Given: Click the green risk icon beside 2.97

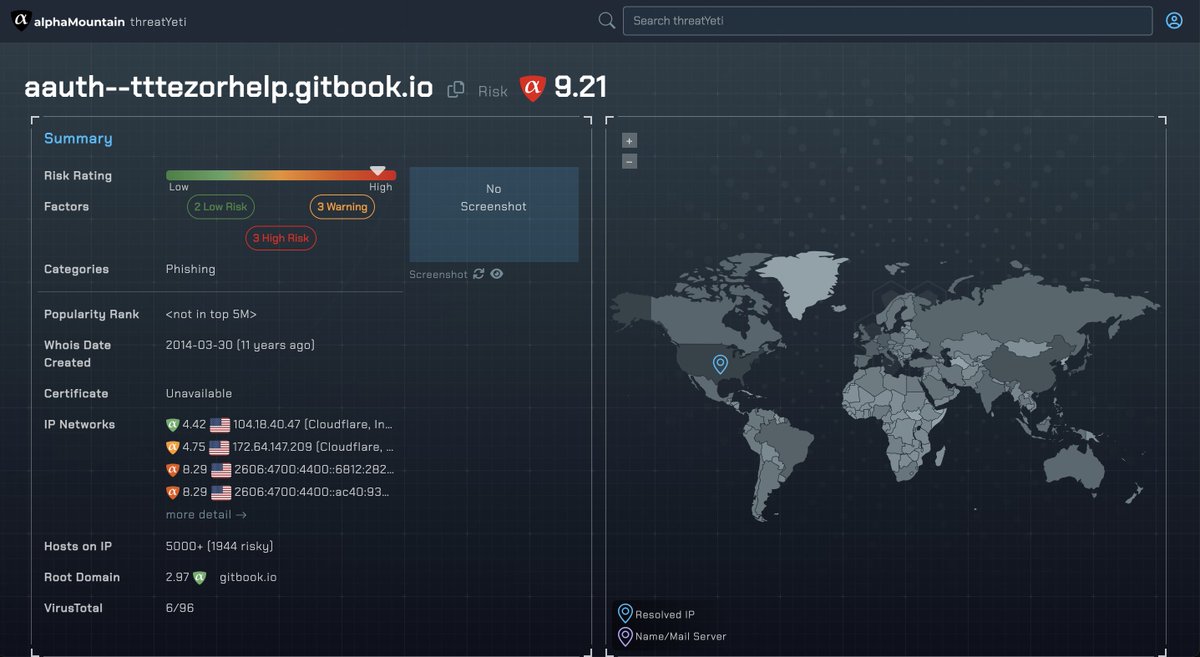Looking at the screenshot, I should click(x=199, y=577).
